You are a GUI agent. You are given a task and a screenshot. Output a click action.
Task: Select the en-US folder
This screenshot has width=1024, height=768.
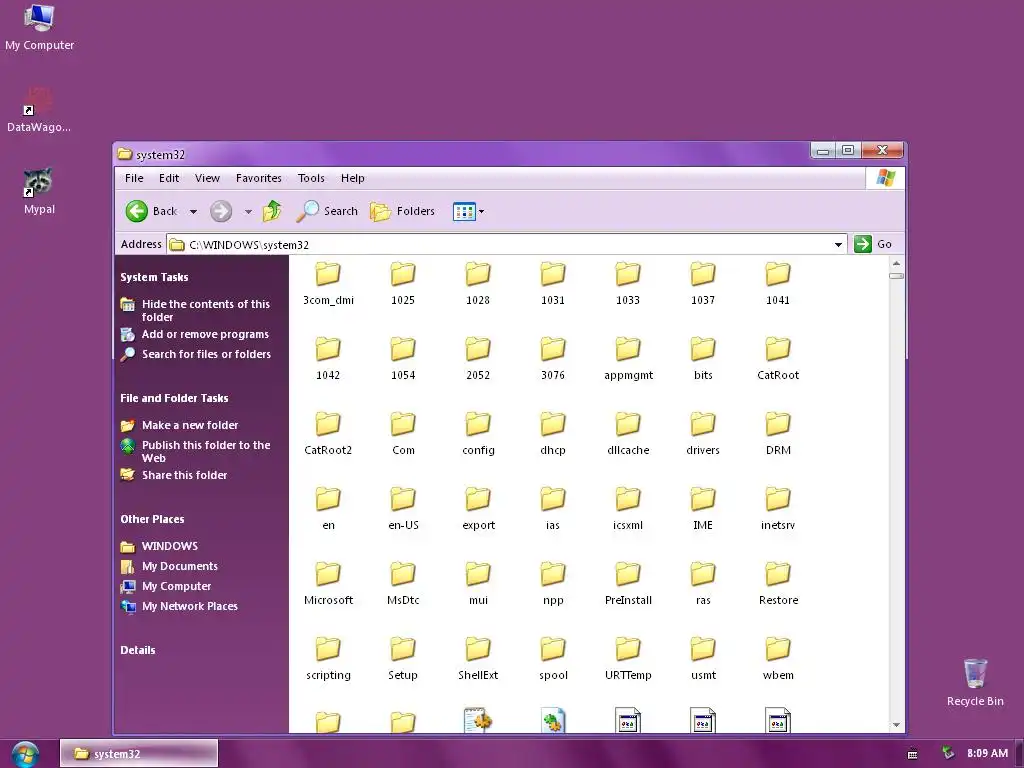[403, 509]
